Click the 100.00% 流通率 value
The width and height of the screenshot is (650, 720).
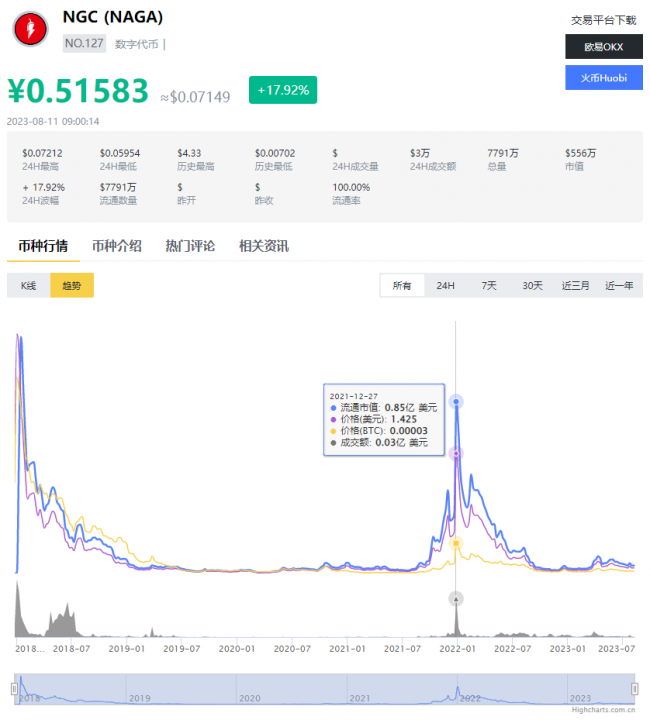[x=351, y=187]
